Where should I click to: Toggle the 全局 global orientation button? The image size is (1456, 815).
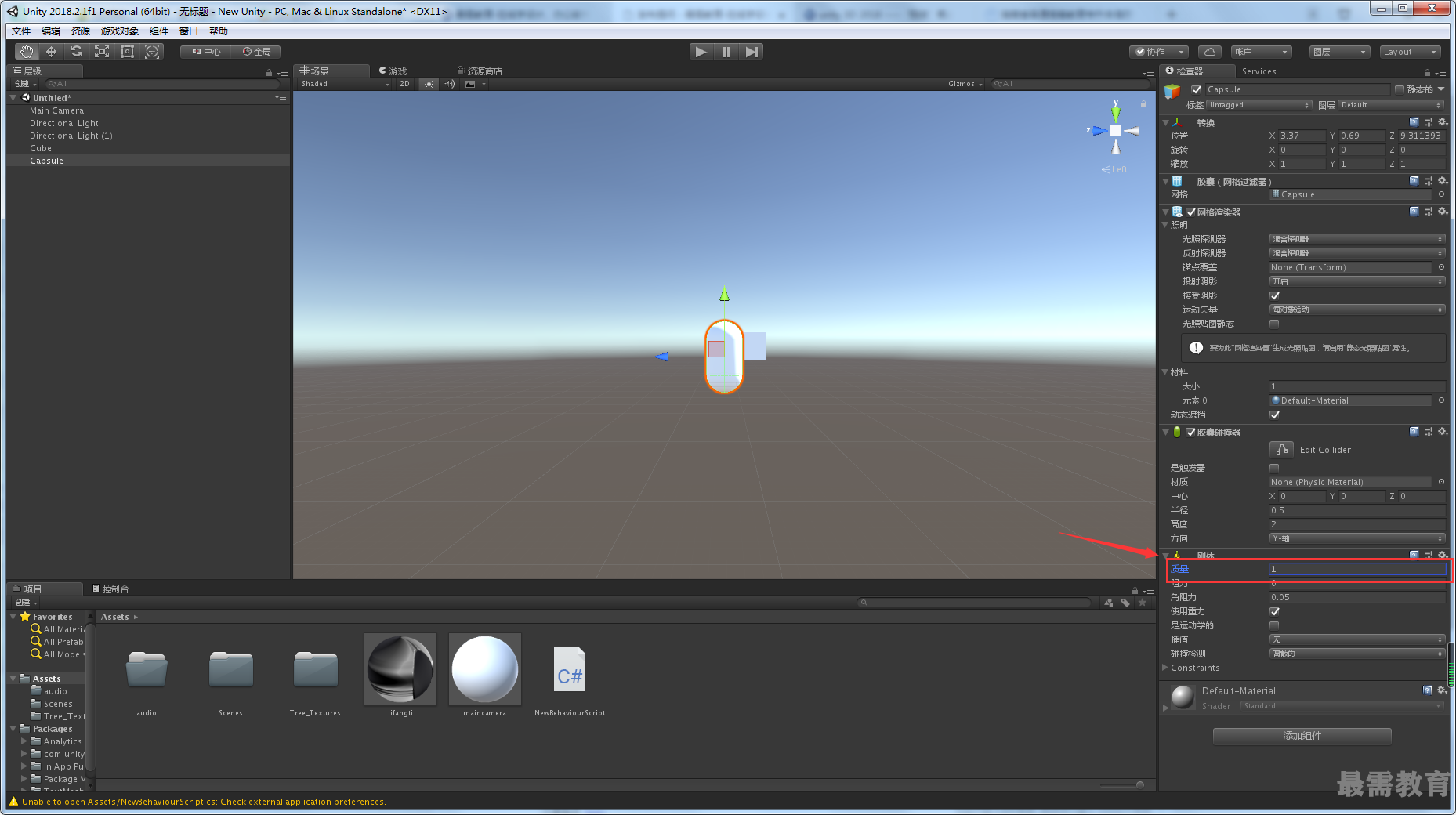click(256, 52)
